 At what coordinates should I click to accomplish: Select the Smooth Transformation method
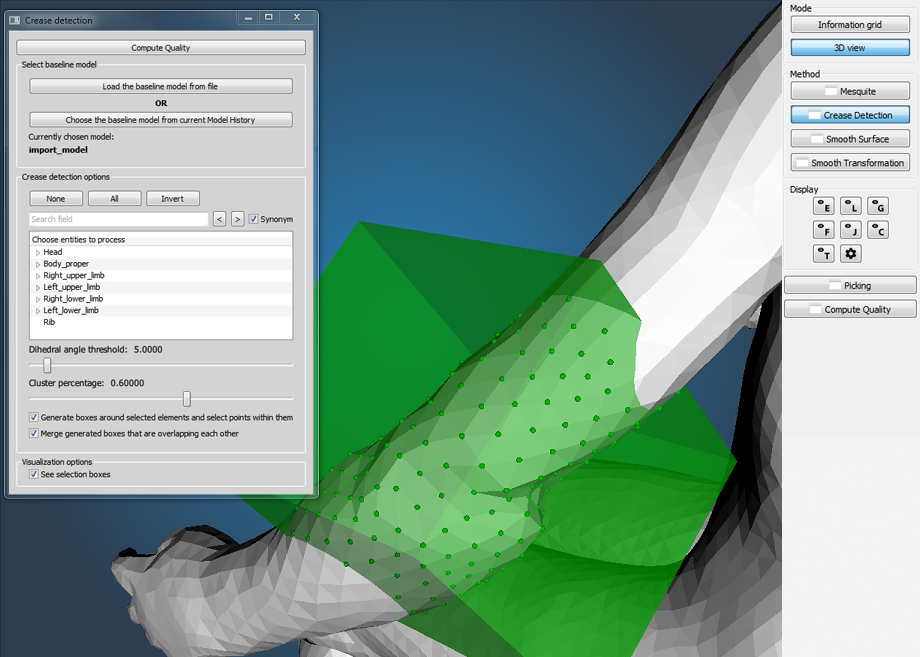click(850, 162)
